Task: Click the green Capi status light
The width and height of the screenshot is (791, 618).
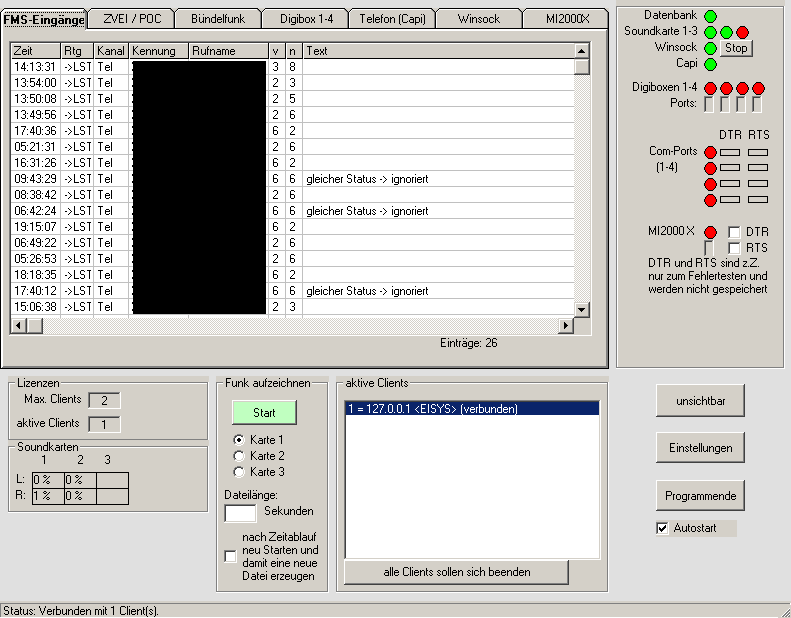Action: click(710, 64)
